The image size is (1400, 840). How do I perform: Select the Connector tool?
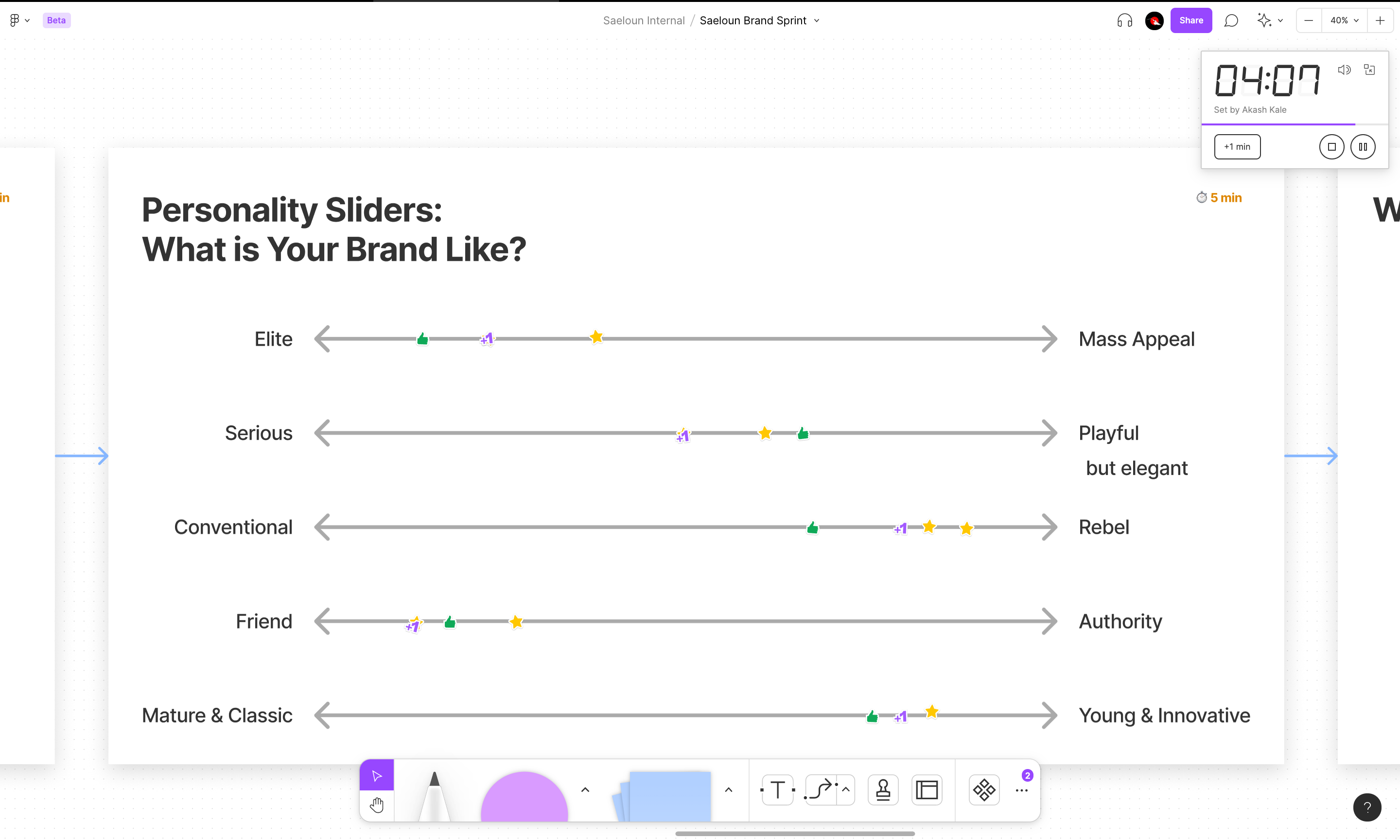pyautogui.click(x=821, y=789)
